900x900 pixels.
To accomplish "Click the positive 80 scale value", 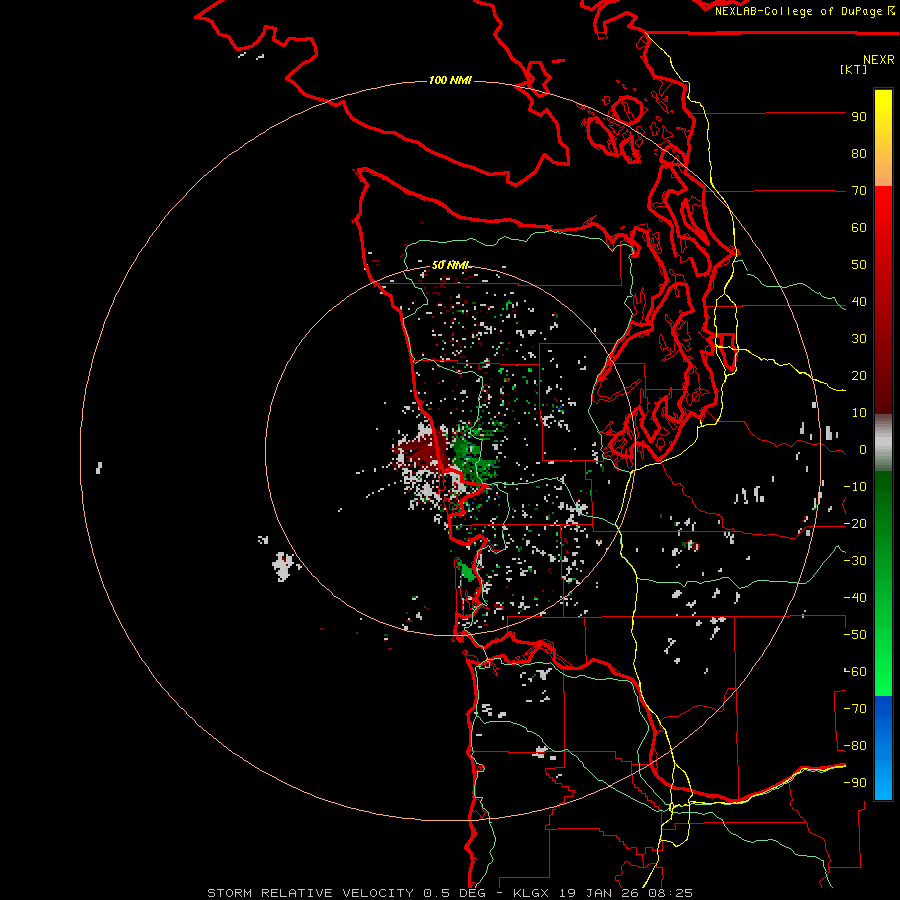I will pyautogui.click(x=859, y=154).
